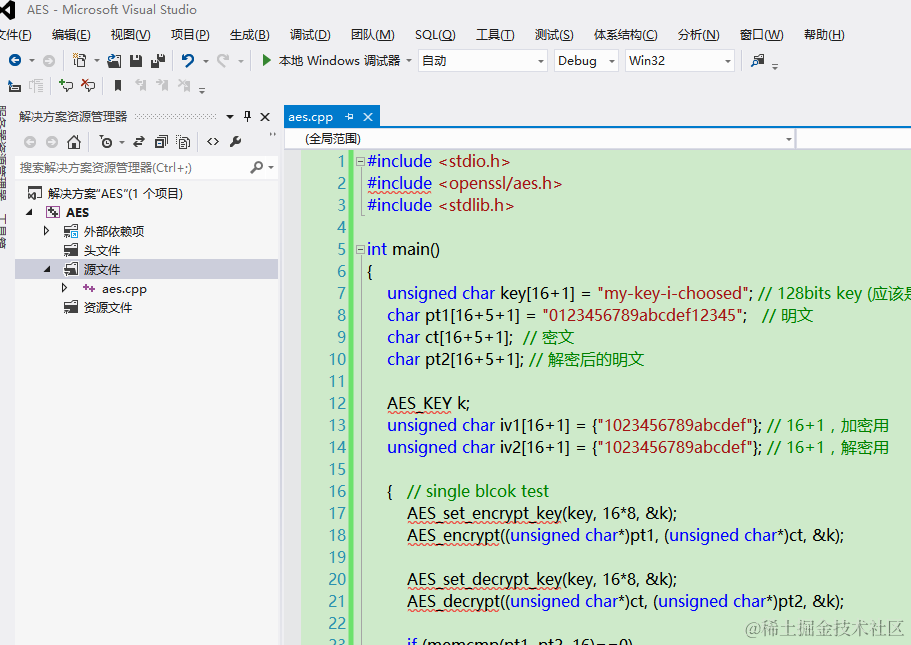Open the 项目(P) menu
The width and height of the screenshot is (911, 645).
(x=190, y=35)
